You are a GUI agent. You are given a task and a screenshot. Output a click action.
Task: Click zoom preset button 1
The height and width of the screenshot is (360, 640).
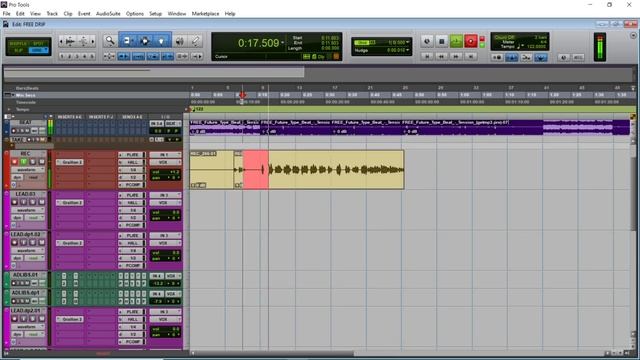(63, 56)
